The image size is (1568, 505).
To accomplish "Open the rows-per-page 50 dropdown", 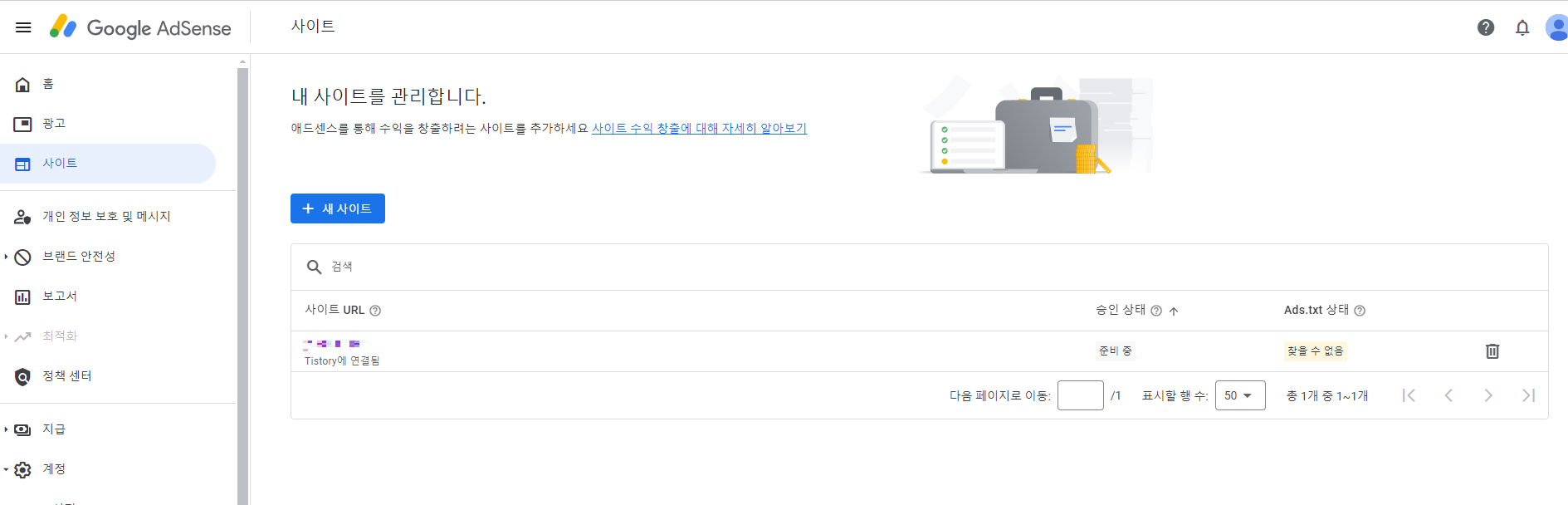I will pos(1240,395).
